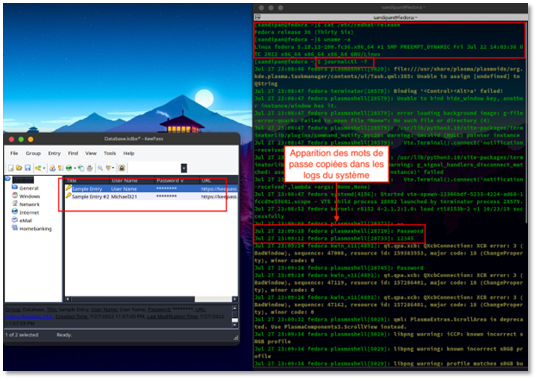Select the Network group
Image resolution: width=538 pixels, height=381 pixels.
pyautogui.click(x=29, y=204)
